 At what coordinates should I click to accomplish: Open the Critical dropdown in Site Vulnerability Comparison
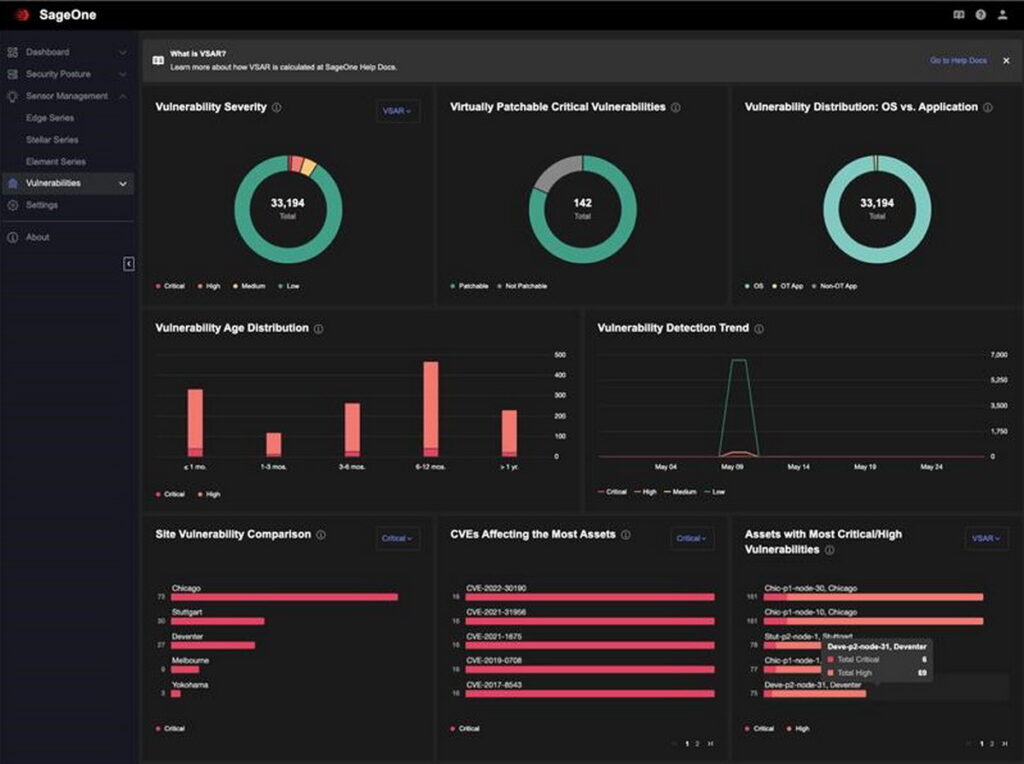click(398, 538)
